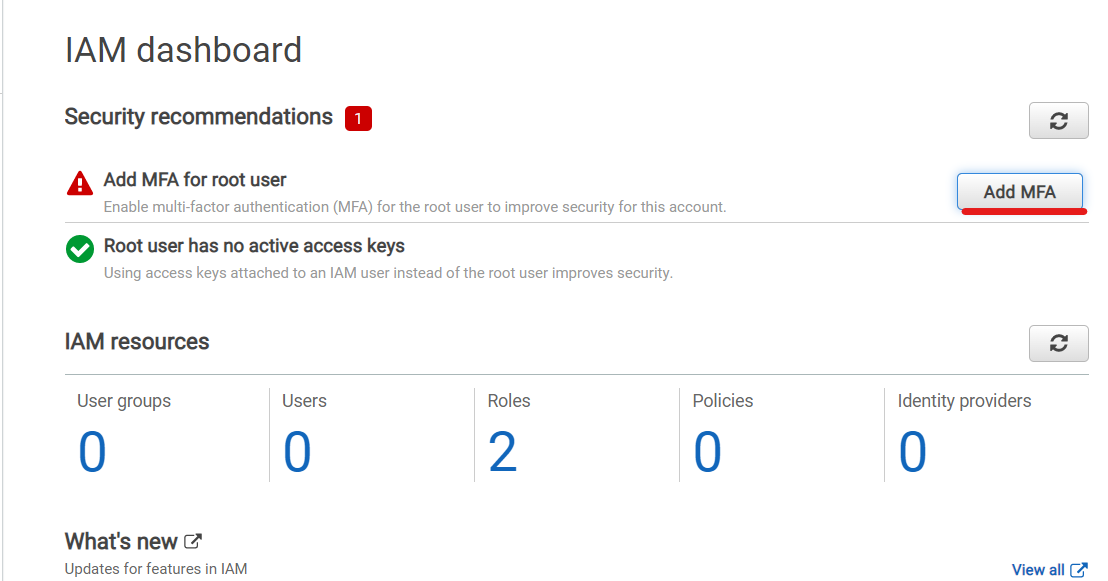The height and width of the screenshot is (581, 1108).
Task: Click the IAM resources heading
Action: (137, 342)
